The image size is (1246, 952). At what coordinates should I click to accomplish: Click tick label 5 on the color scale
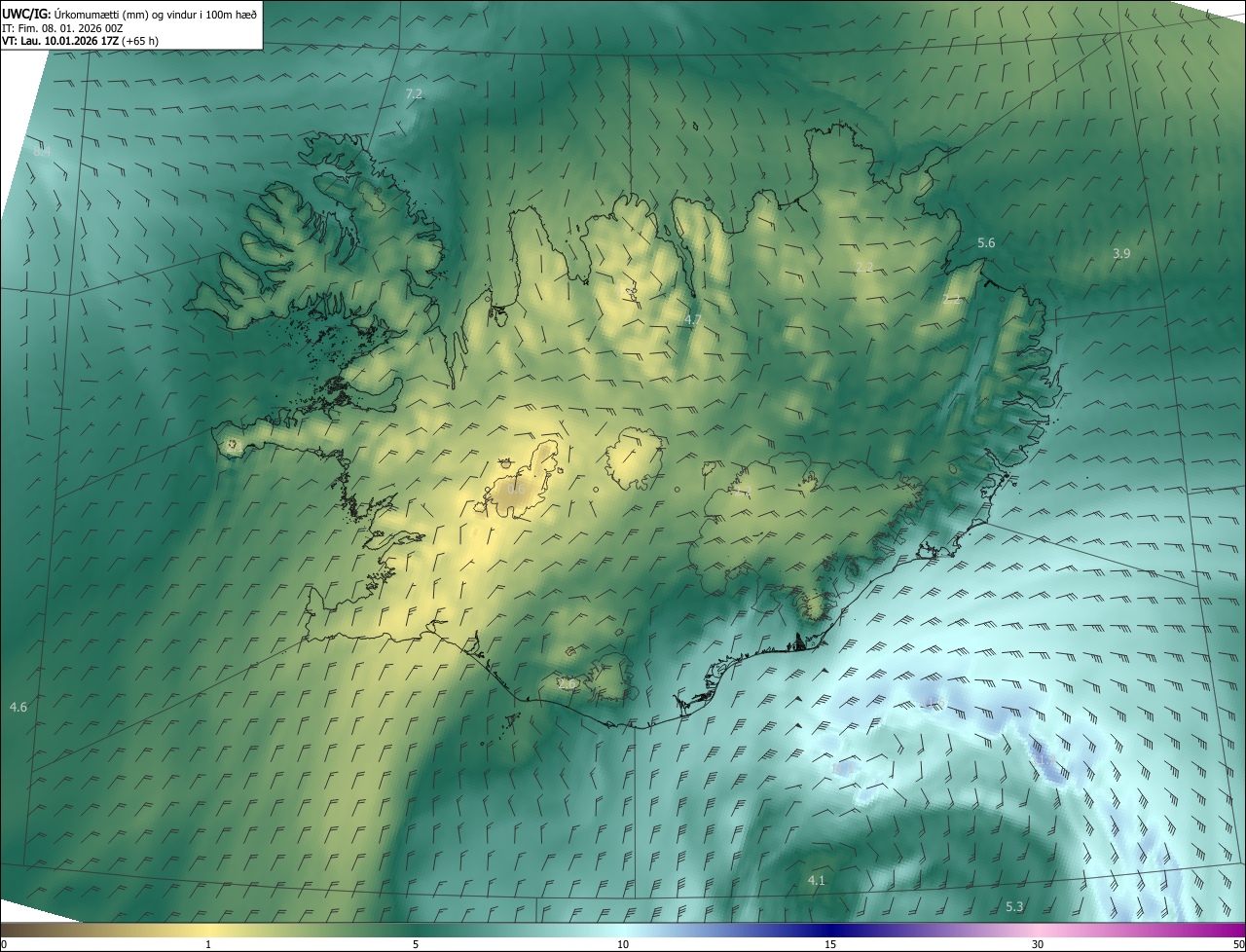(416, 944)
